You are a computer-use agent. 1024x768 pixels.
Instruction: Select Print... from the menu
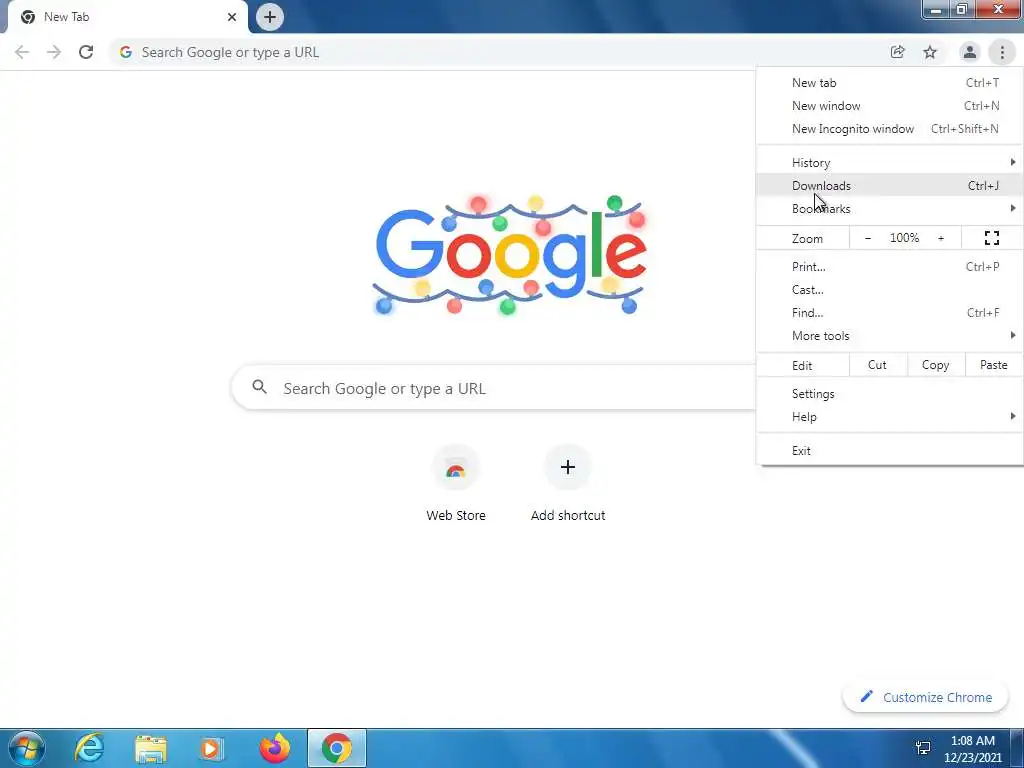pos(889,266)
